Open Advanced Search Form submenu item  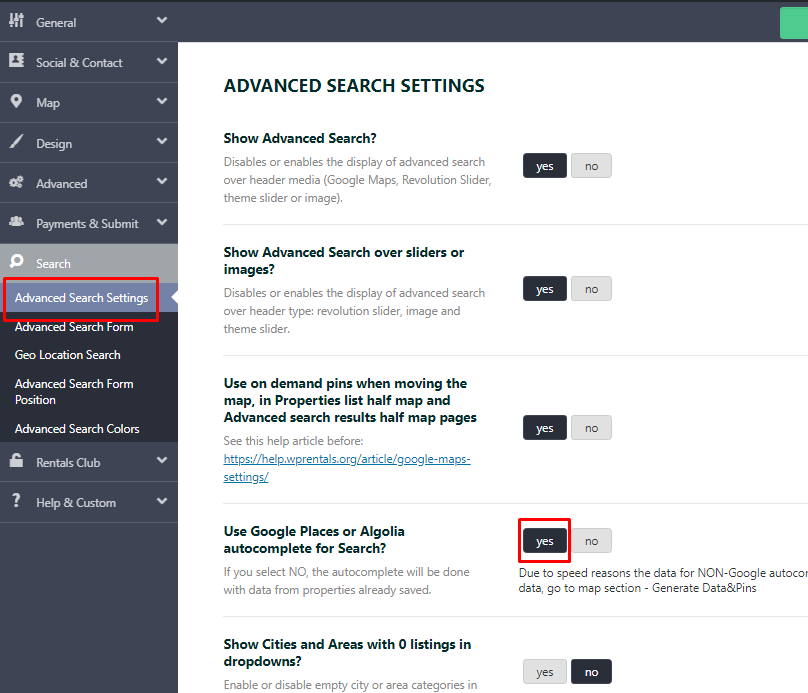pos(74,327)
